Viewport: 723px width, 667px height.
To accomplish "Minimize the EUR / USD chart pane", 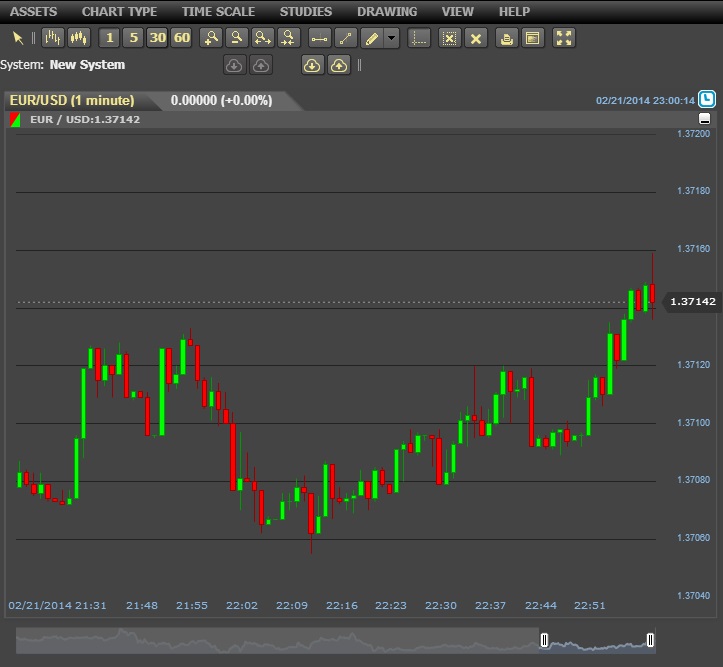I will coord(704,119).
